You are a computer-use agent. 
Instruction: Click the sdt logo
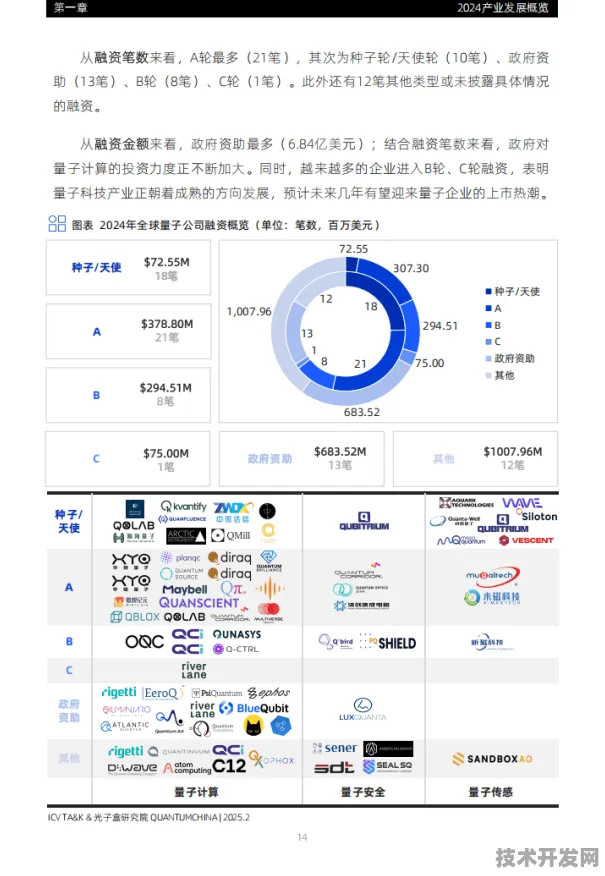(x=334, y=768)
